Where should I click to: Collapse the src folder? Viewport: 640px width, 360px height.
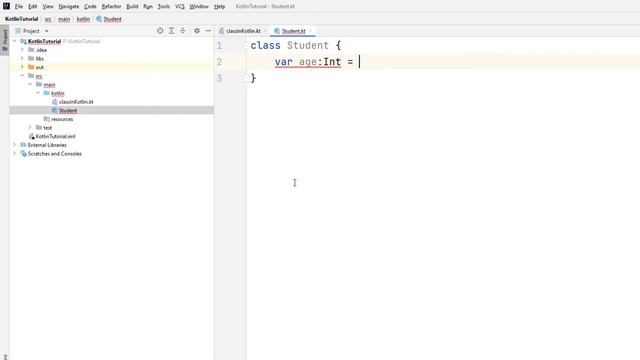tap(22, 76)
